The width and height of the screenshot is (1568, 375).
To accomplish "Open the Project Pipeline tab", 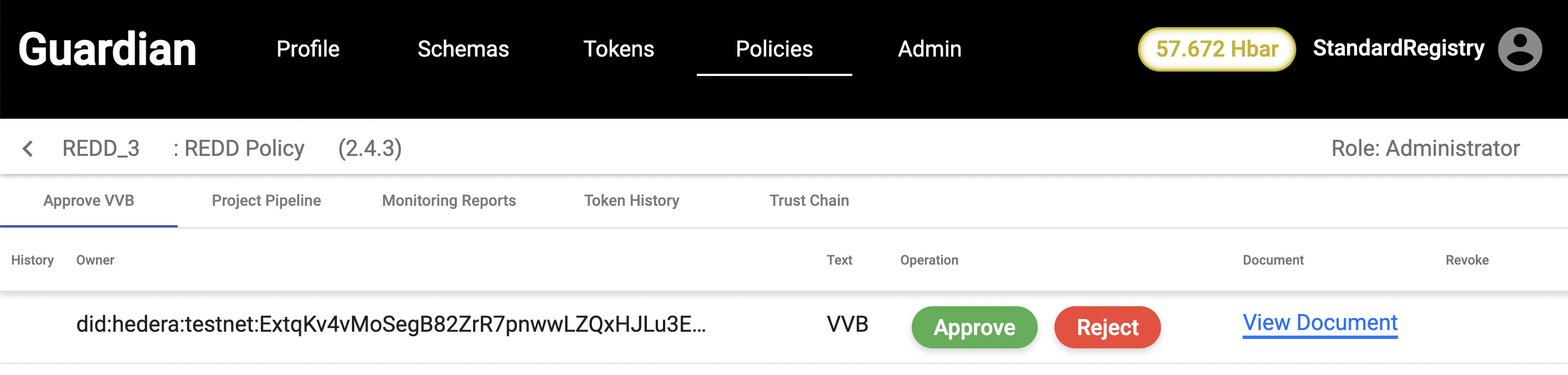I will pos(266,201).
